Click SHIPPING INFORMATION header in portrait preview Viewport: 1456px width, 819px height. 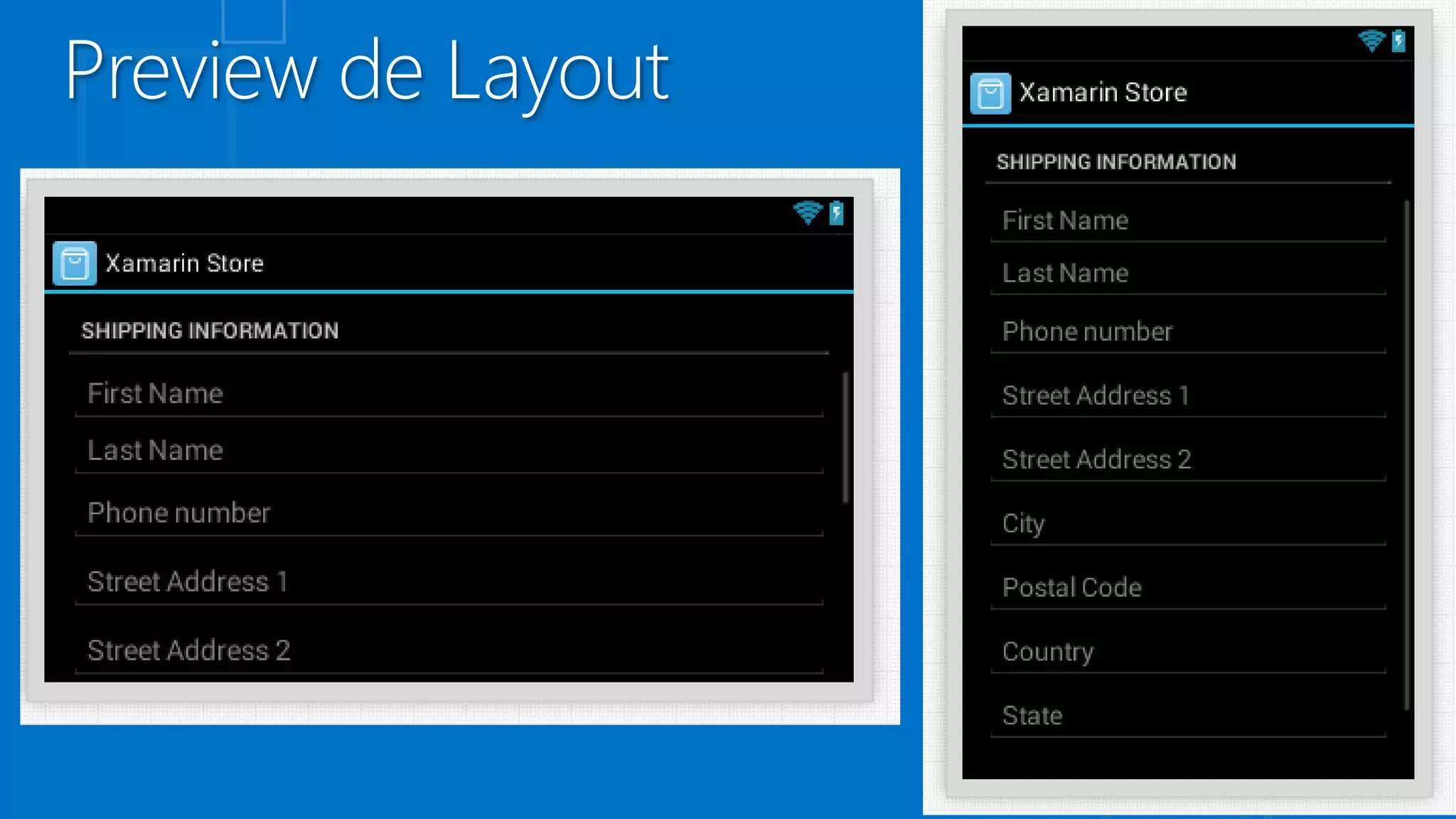click(1116, 162)
